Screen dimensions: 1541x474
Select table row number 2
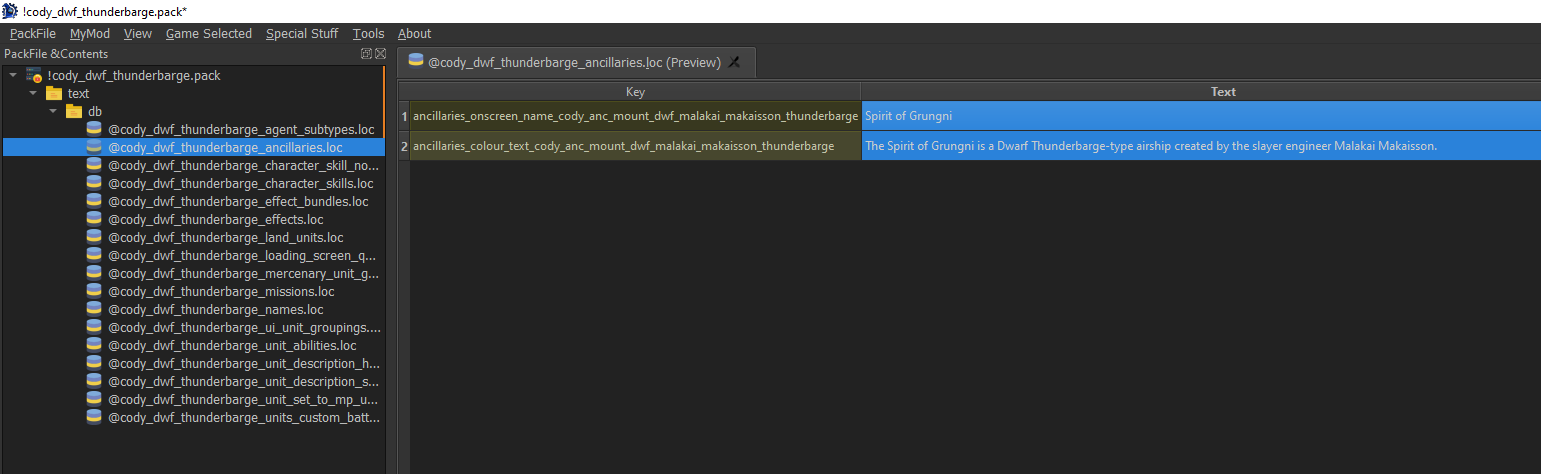point(404,145)
